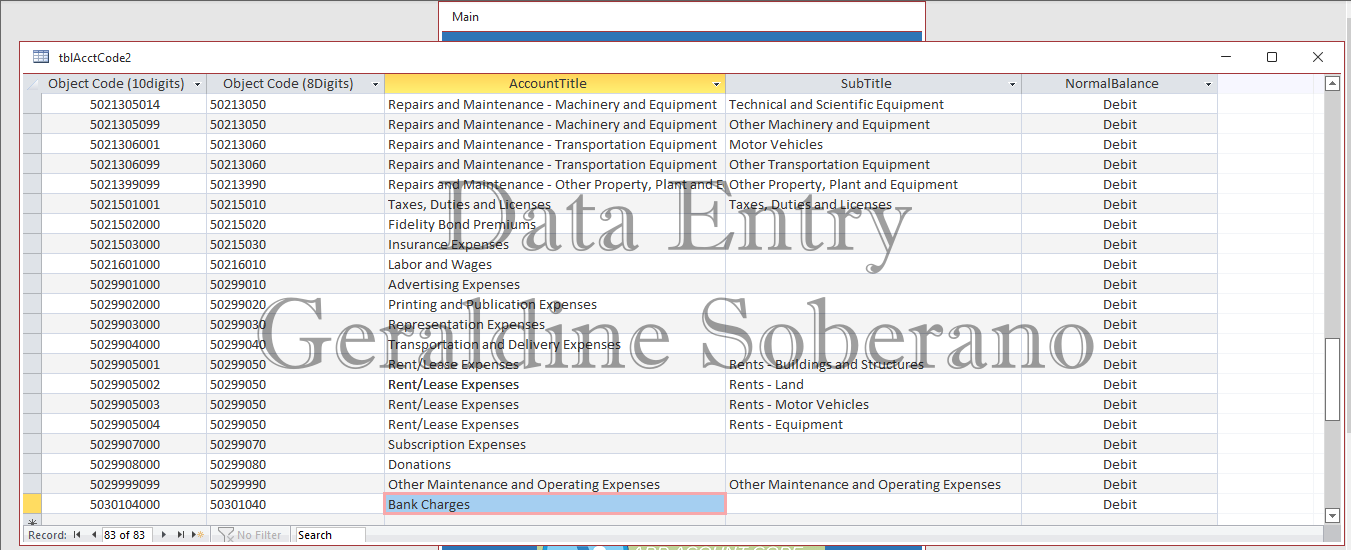The height and width of the screenshot is (550, 1351).
Task: Click the record Search box
Action: pos(330,535)
